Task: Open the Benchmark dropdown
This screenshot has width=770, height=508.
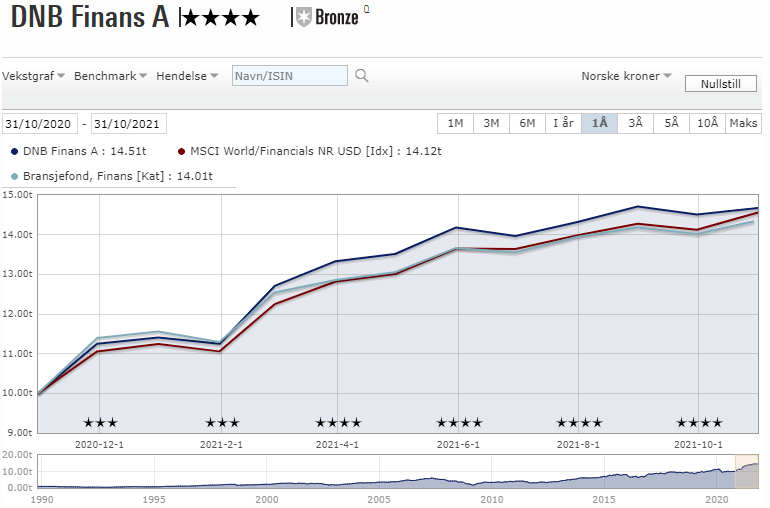Action: click(x=110, y=76)
